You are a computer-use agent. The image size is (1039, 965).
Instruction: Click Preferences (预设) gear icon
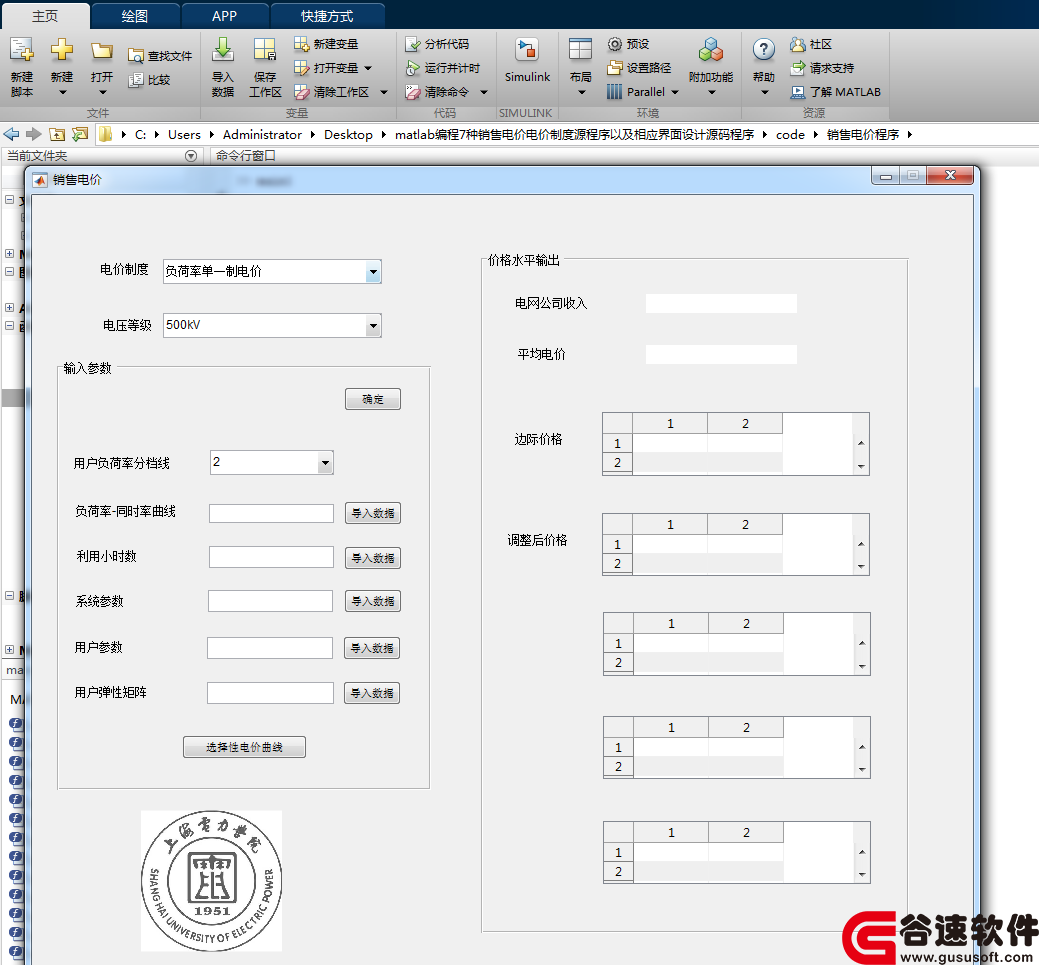pos(615,44)
